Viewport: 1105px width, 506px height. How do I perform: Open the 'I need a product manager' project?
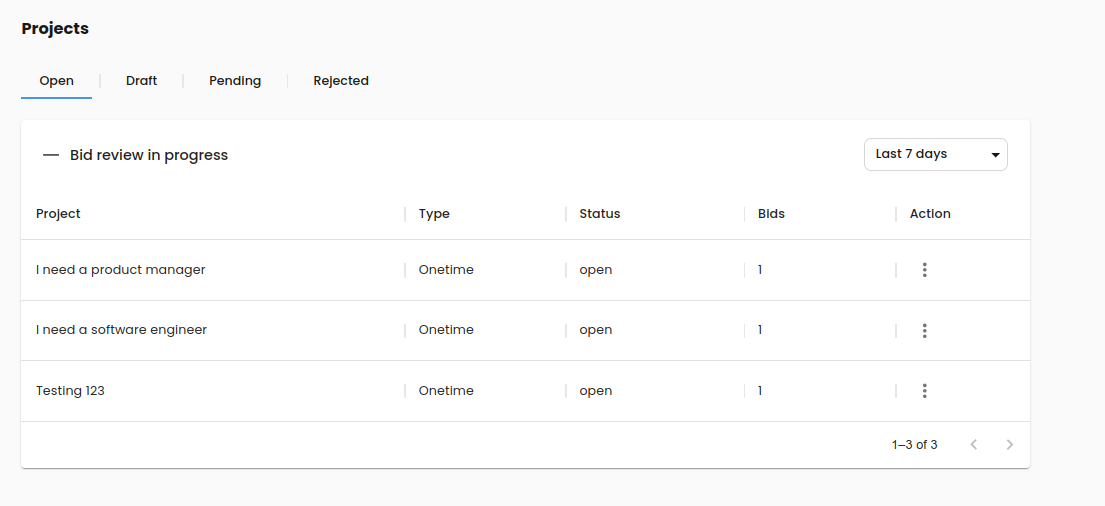(121, 270)
